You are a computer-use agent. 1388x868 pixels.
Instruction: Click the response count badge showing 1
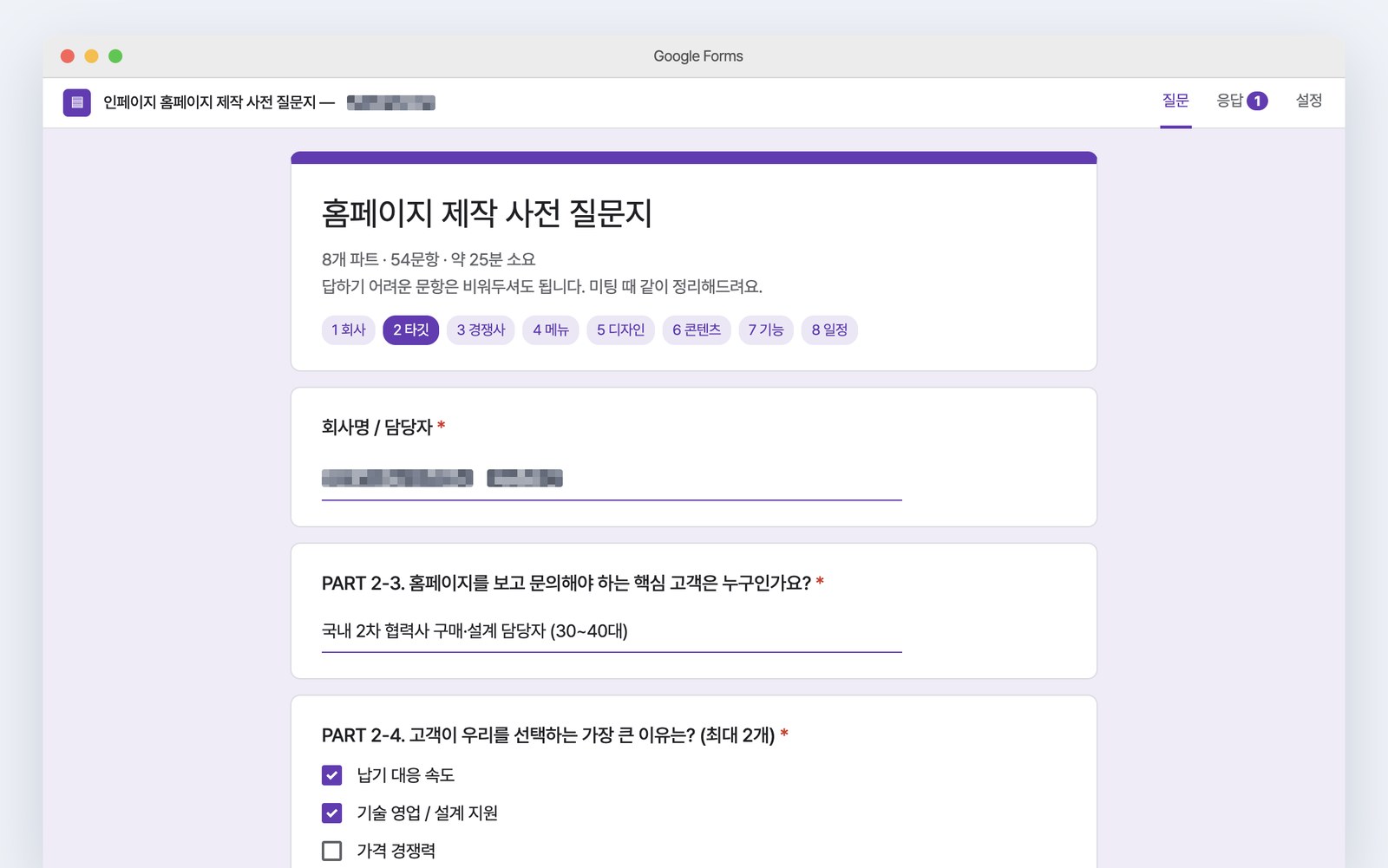1257,101
